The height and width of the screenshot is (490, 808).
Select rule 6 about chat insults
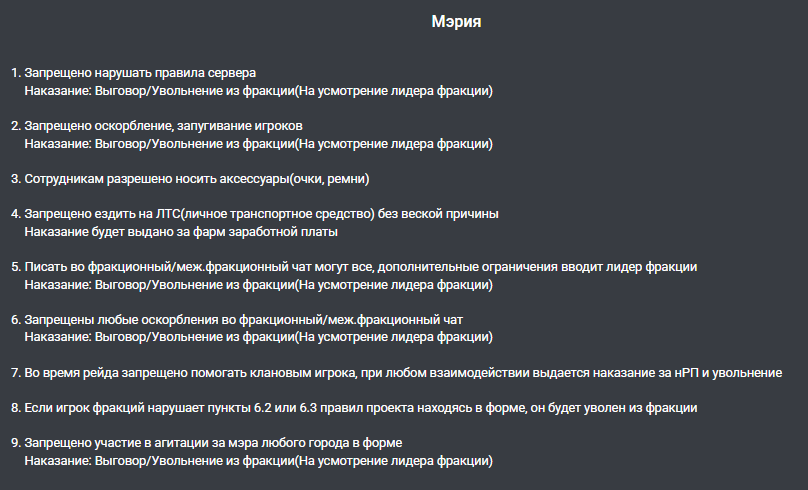coord(237,320)
